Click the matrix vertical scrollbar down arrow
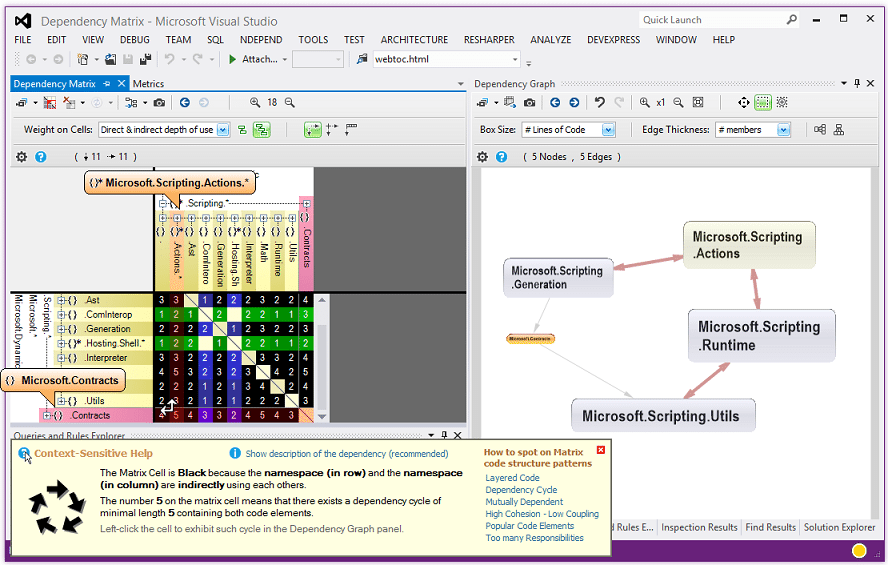Viewport: 888px width, 565px height. (x=322, y=416)
